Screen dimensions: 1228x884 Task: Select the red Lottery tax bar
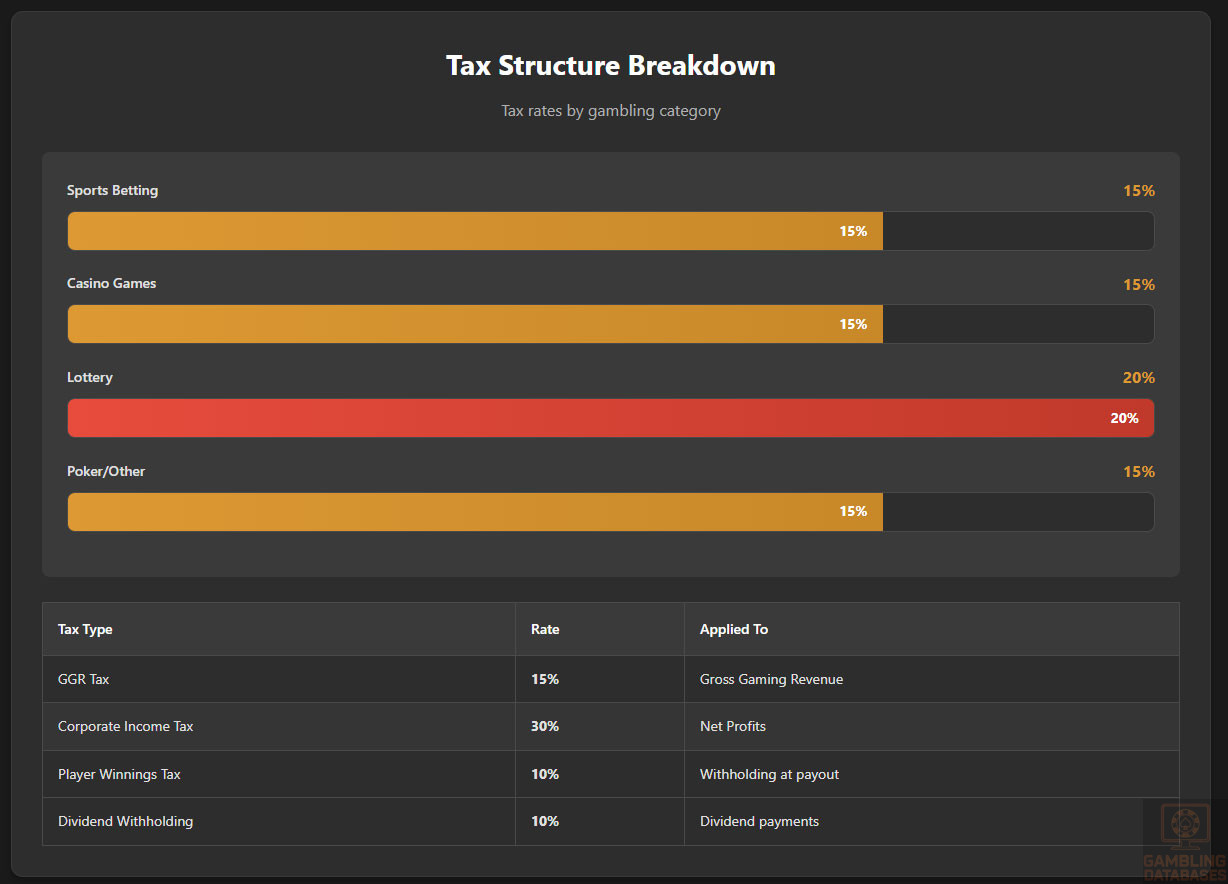click(x=610, y=418)
